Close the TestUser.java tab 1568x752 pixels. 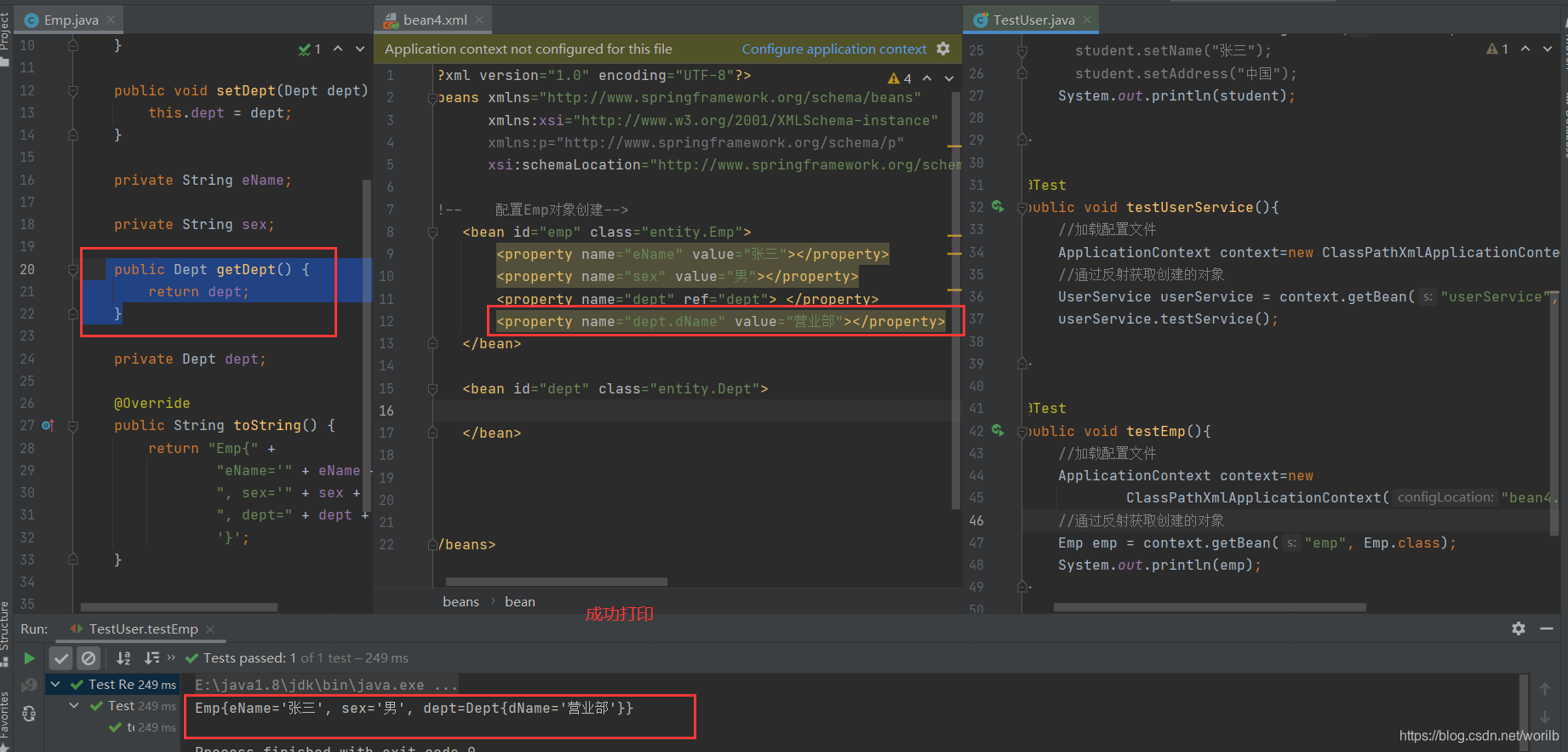[x=1087, y=20]
